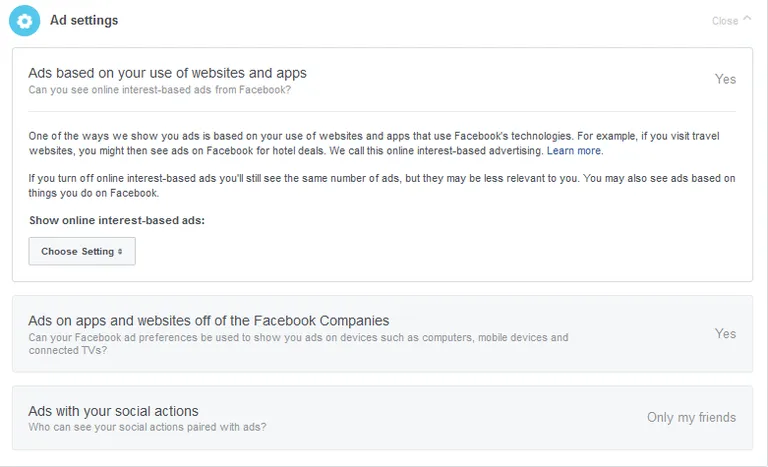This screenshot has height=467, width=768.
Task: Follow the Learn more link
Action: pos(575,151)
